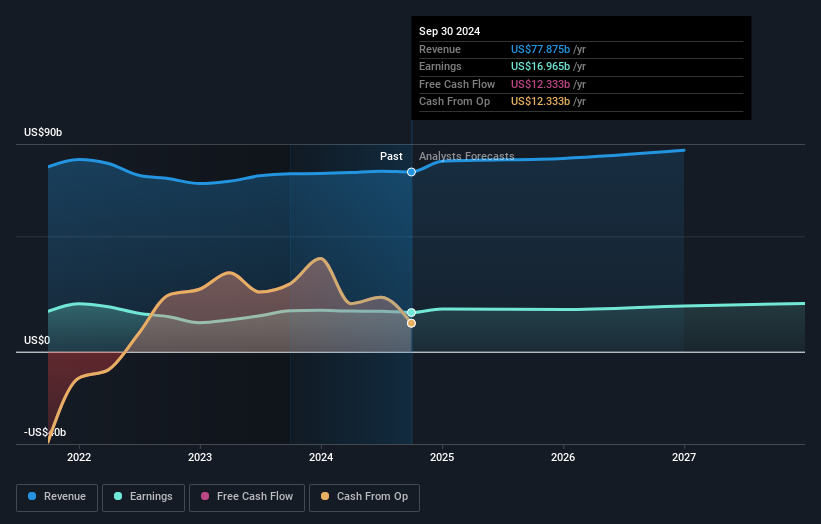The image size is (821, 524).
Task: Click the US$16.965b earnings value
Action: tap(540, 66)
